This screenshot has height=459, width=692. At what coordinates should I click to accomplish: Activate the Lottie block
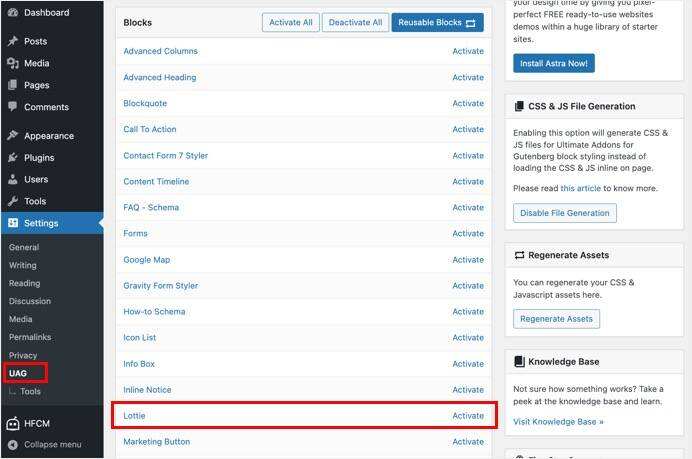coord(468,416)
